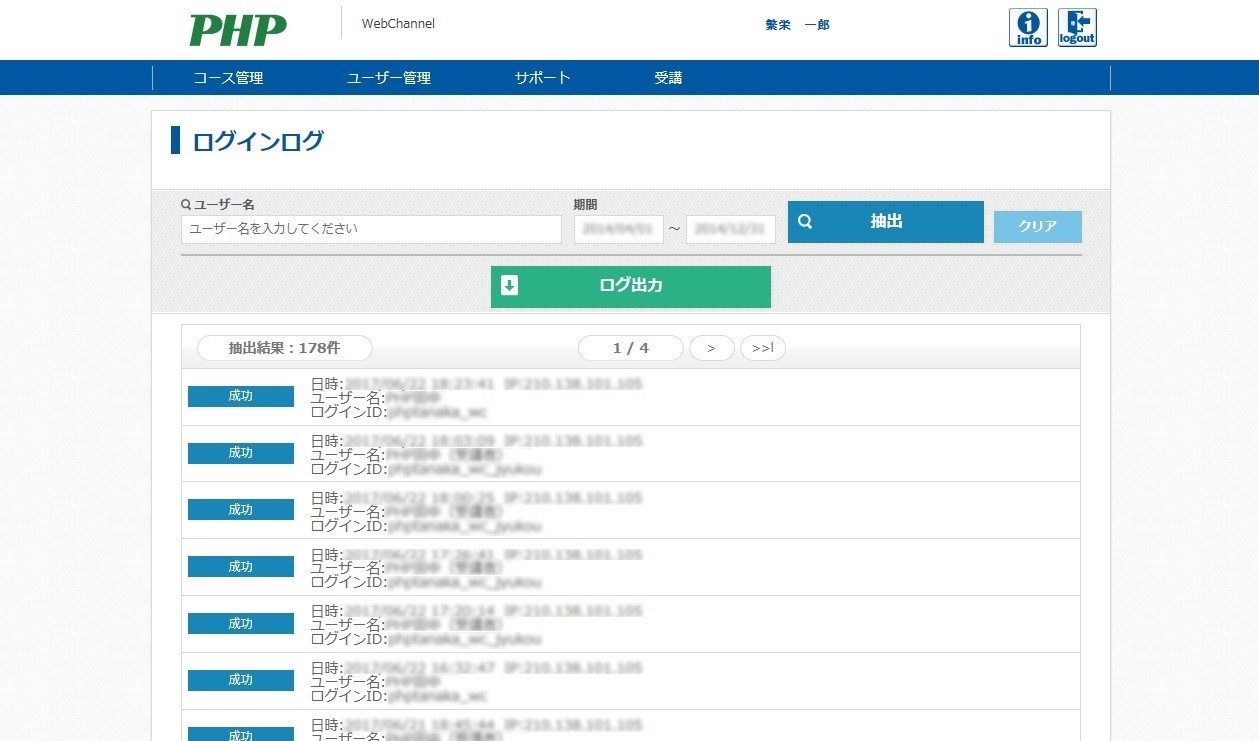Viewport: 1259px width, 741px height.
Task: Click the ログ出力 export button
Action: (x=631, y=286)
